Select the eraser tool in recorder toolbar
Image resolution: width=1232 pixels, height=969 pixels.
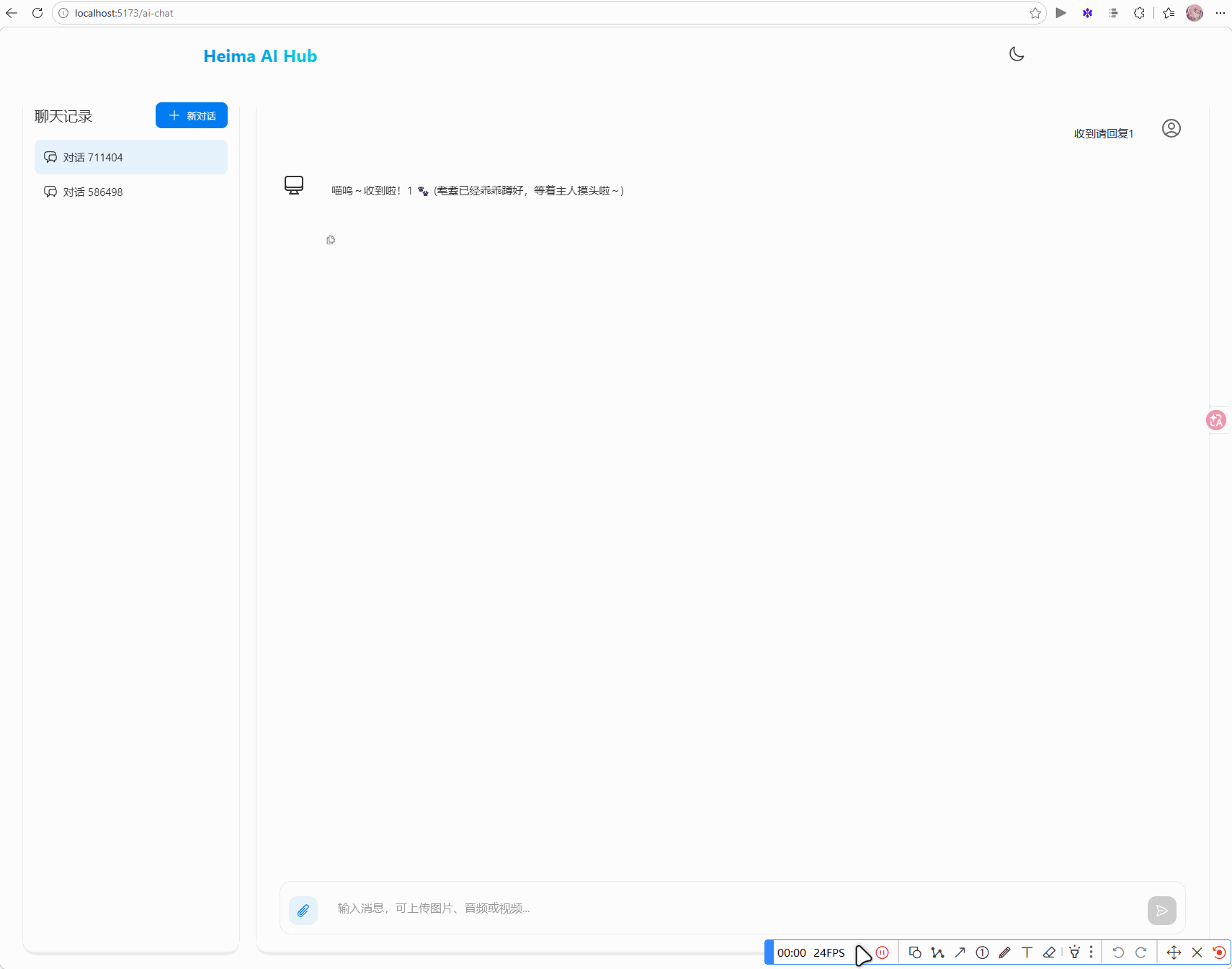[1049, 952]
